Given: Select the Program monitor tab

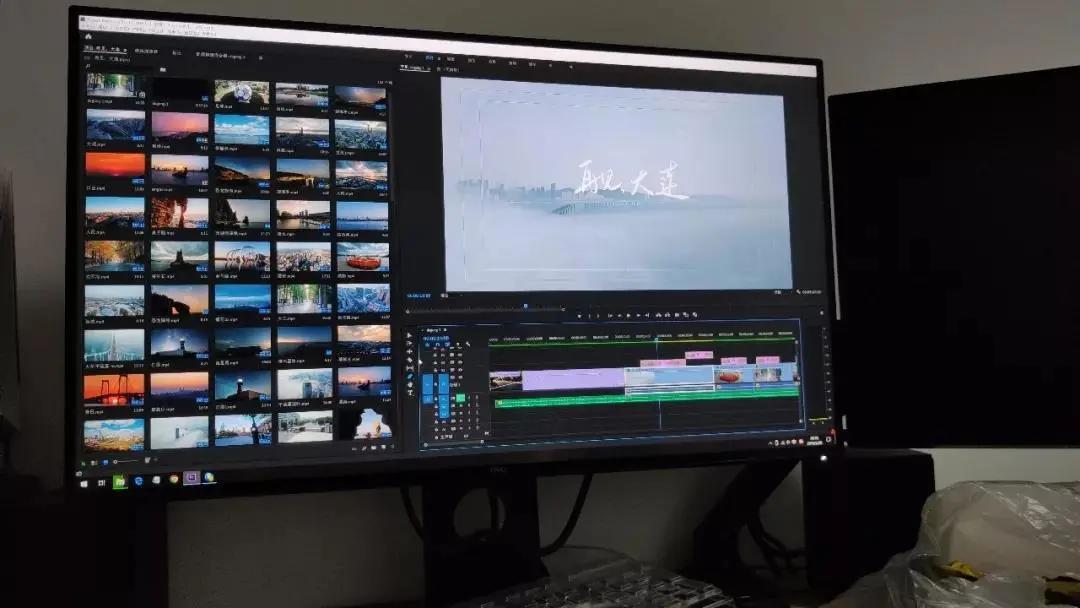Looking at the screenshot, I should 414,68.
